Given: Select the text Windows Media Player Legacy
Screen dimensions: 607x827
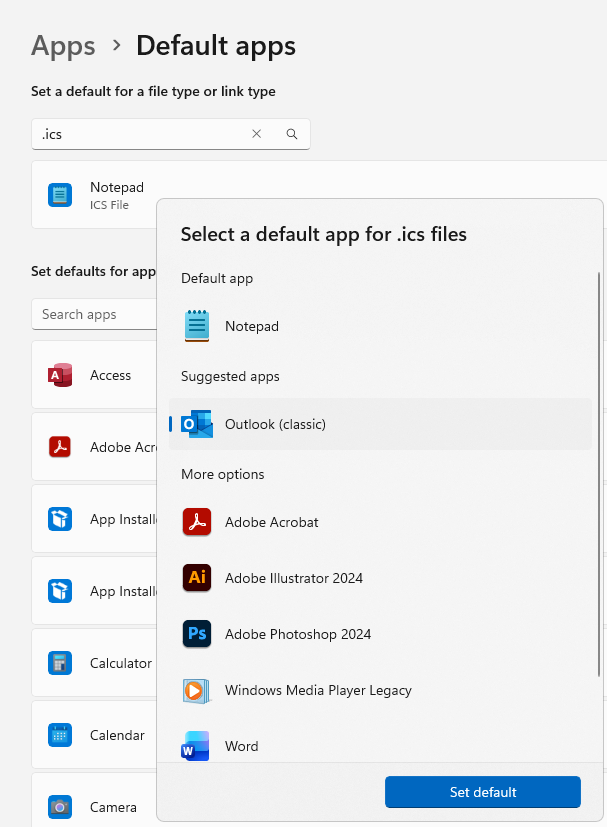Looking at the screenshot, I should pos(319,690).
